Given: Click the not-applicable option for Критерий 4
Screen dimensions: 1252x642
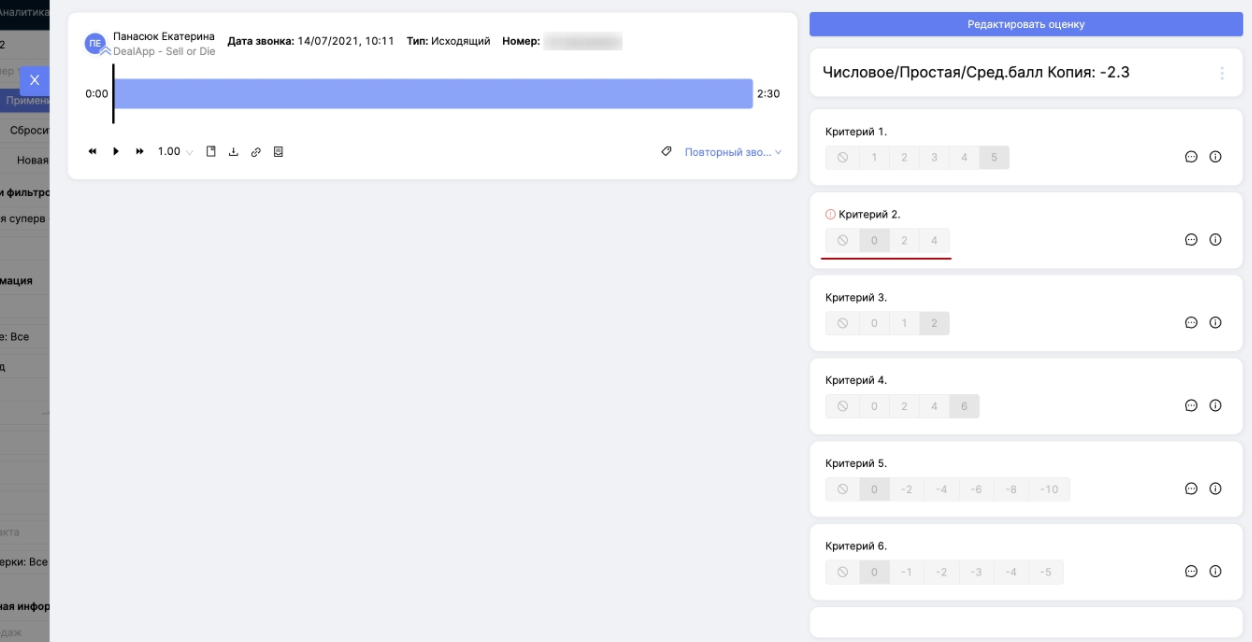Looking at the screenshot, I should [x=843, y=406].
